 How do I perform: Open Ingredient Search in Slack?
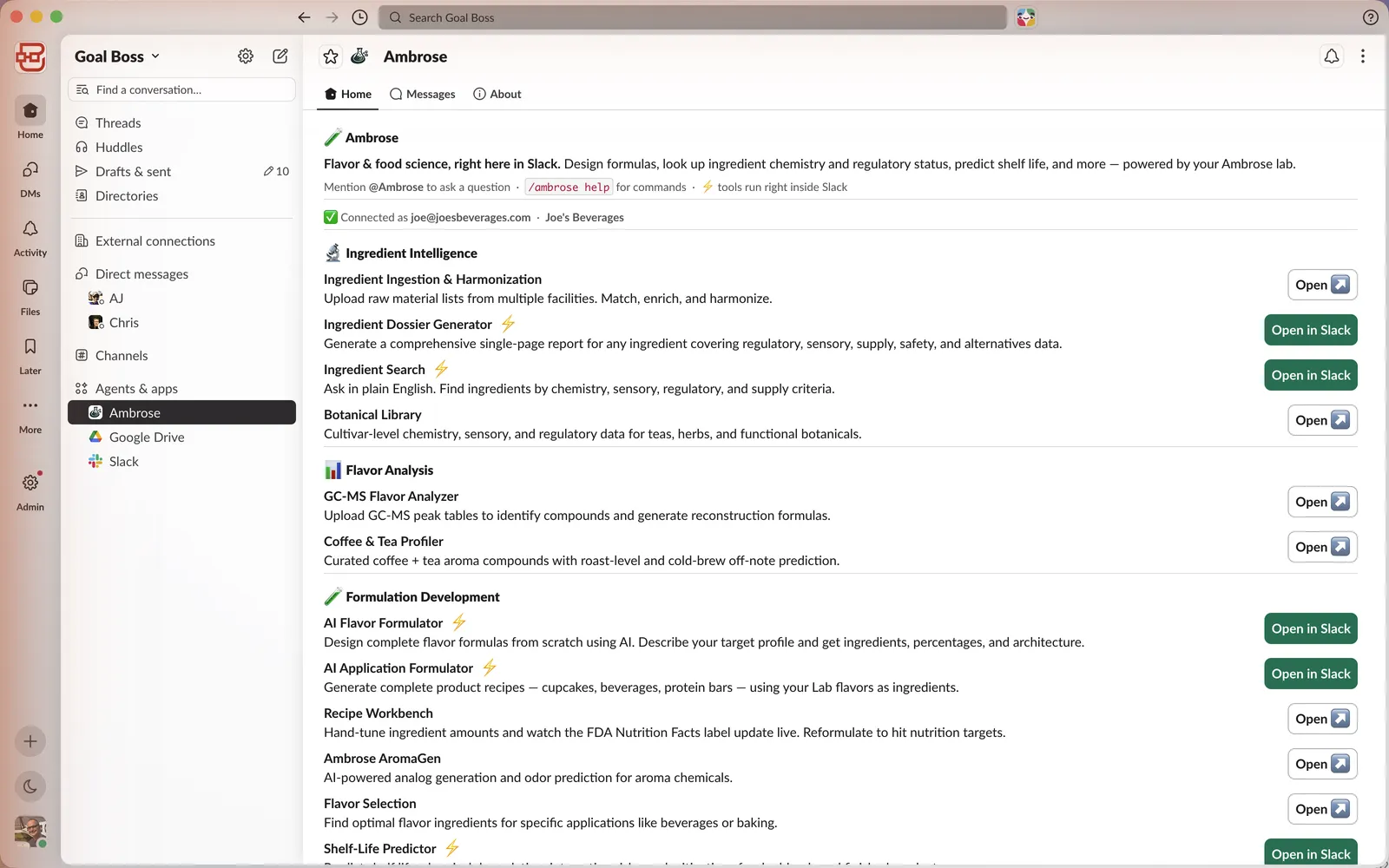[1311, 375]
